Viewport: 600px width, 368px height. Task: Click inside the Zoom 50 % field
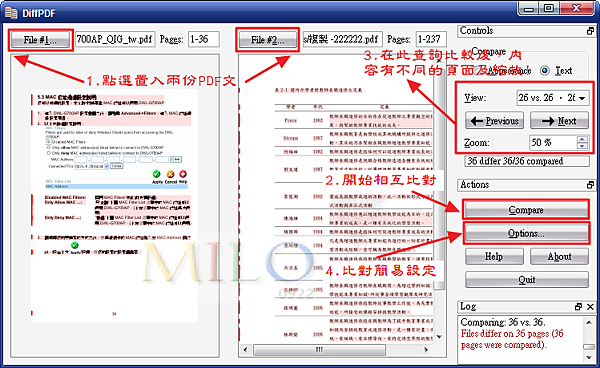point(553,143)
